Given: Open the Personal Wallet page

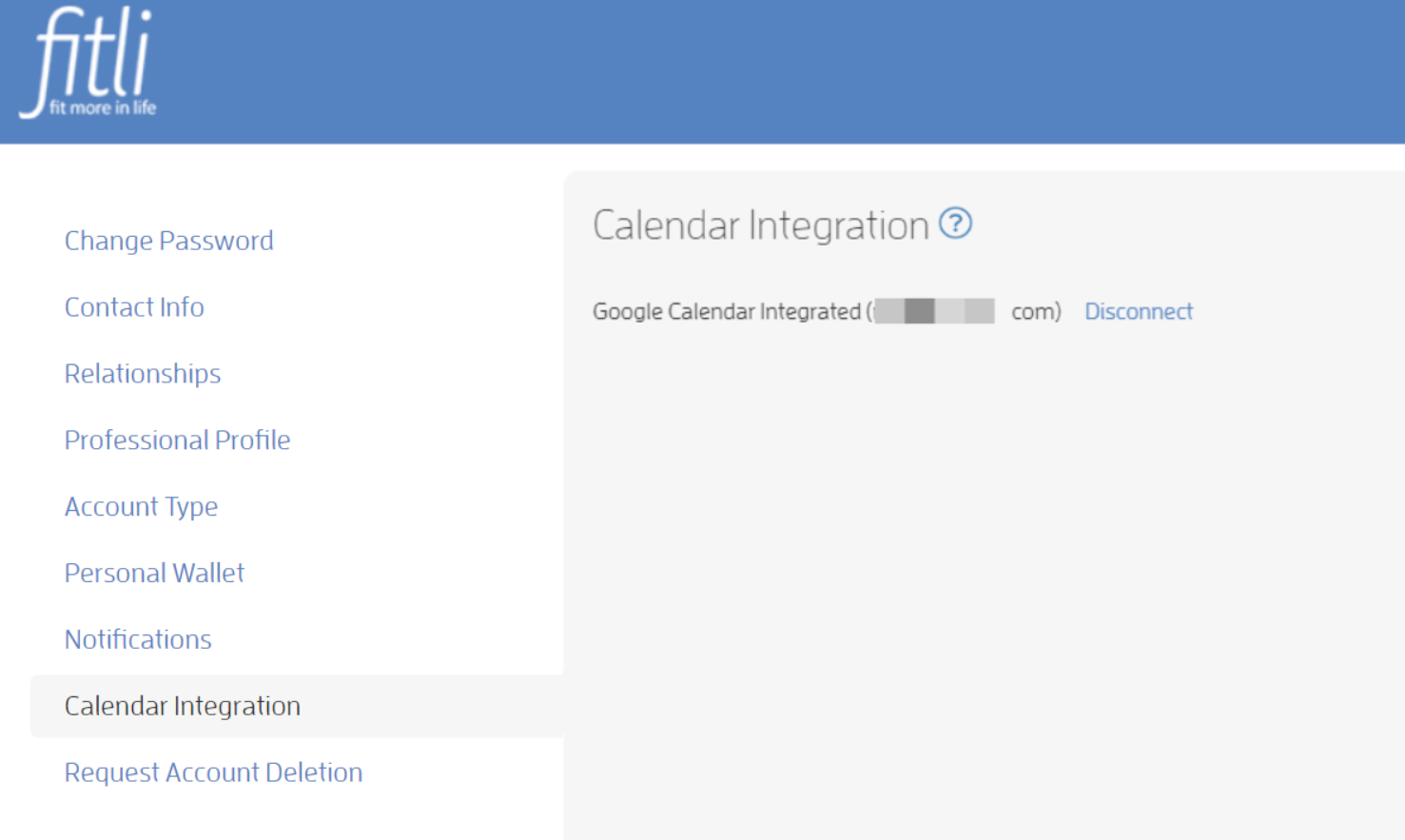Looking at the screenshot, I should [x=154, y=573].
